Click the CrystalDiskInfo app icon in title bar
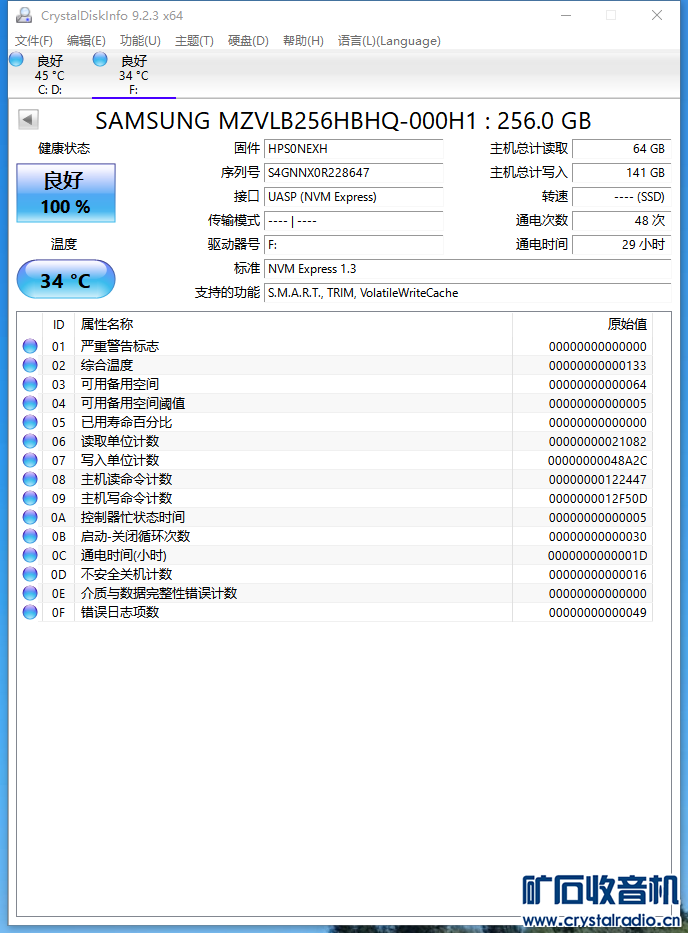 pos(24,15)
